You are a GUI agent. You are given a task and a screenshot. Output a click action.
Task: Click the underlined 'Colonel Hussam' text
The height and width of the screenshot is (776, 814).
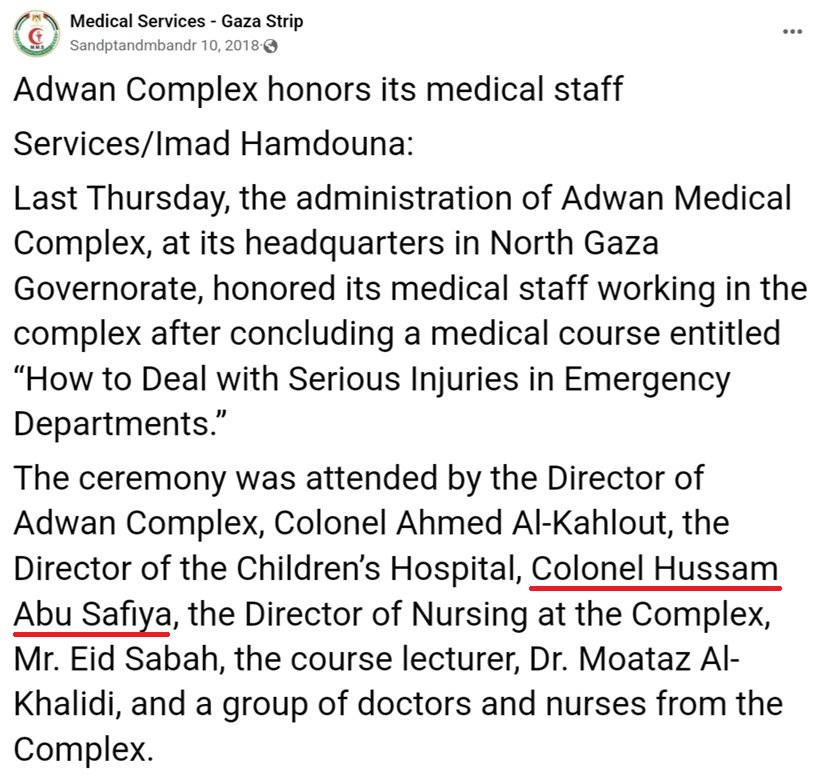tap(654, 569)
